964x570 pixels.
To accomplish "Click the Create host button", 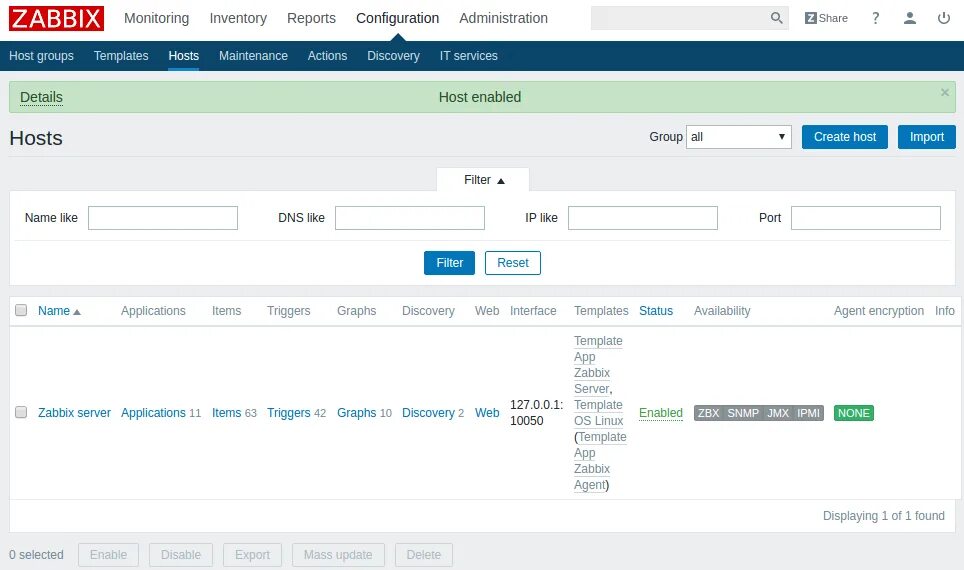I will pyautogui.click(x=844, y=137).
